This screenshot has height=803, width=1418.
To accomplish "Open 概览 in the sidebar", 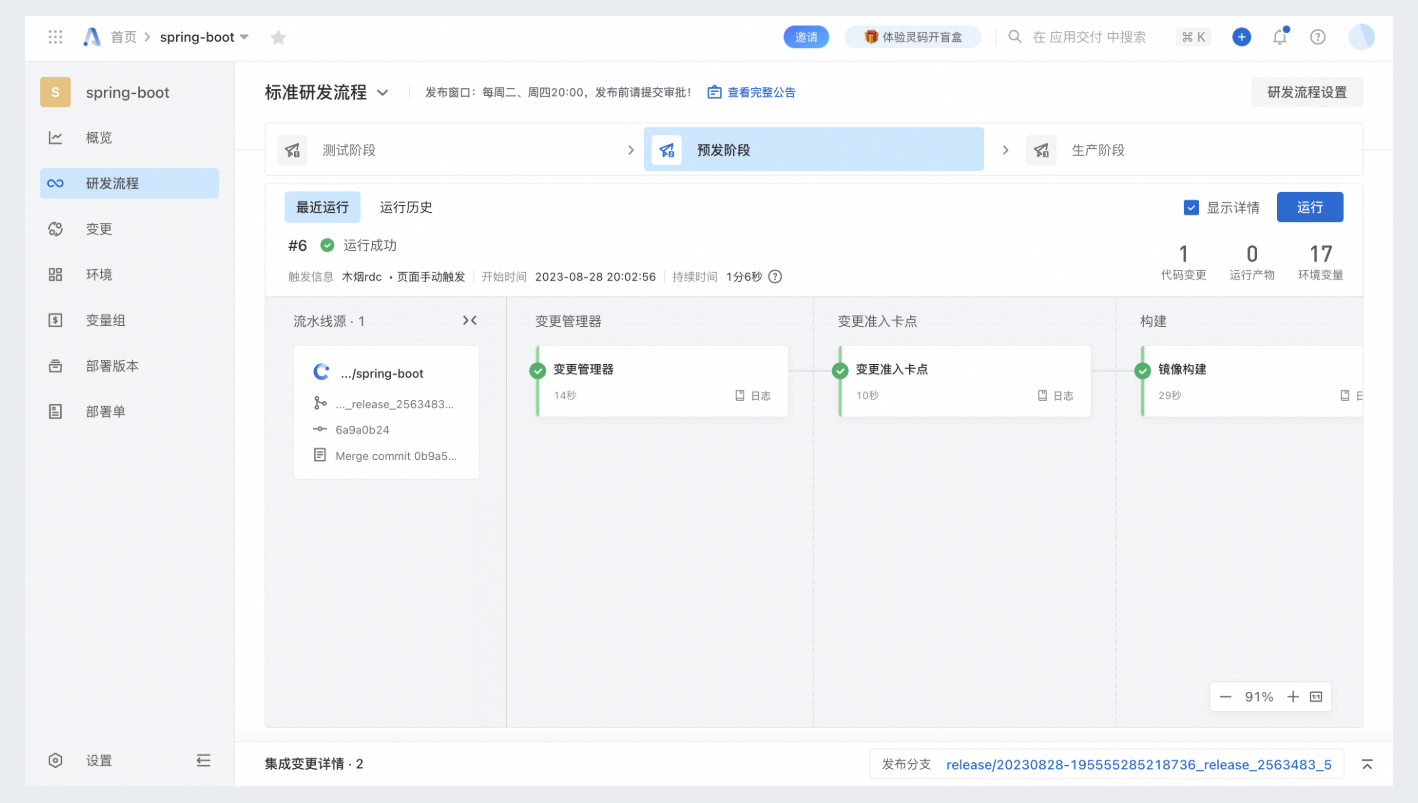I will [x=129, y=138].
